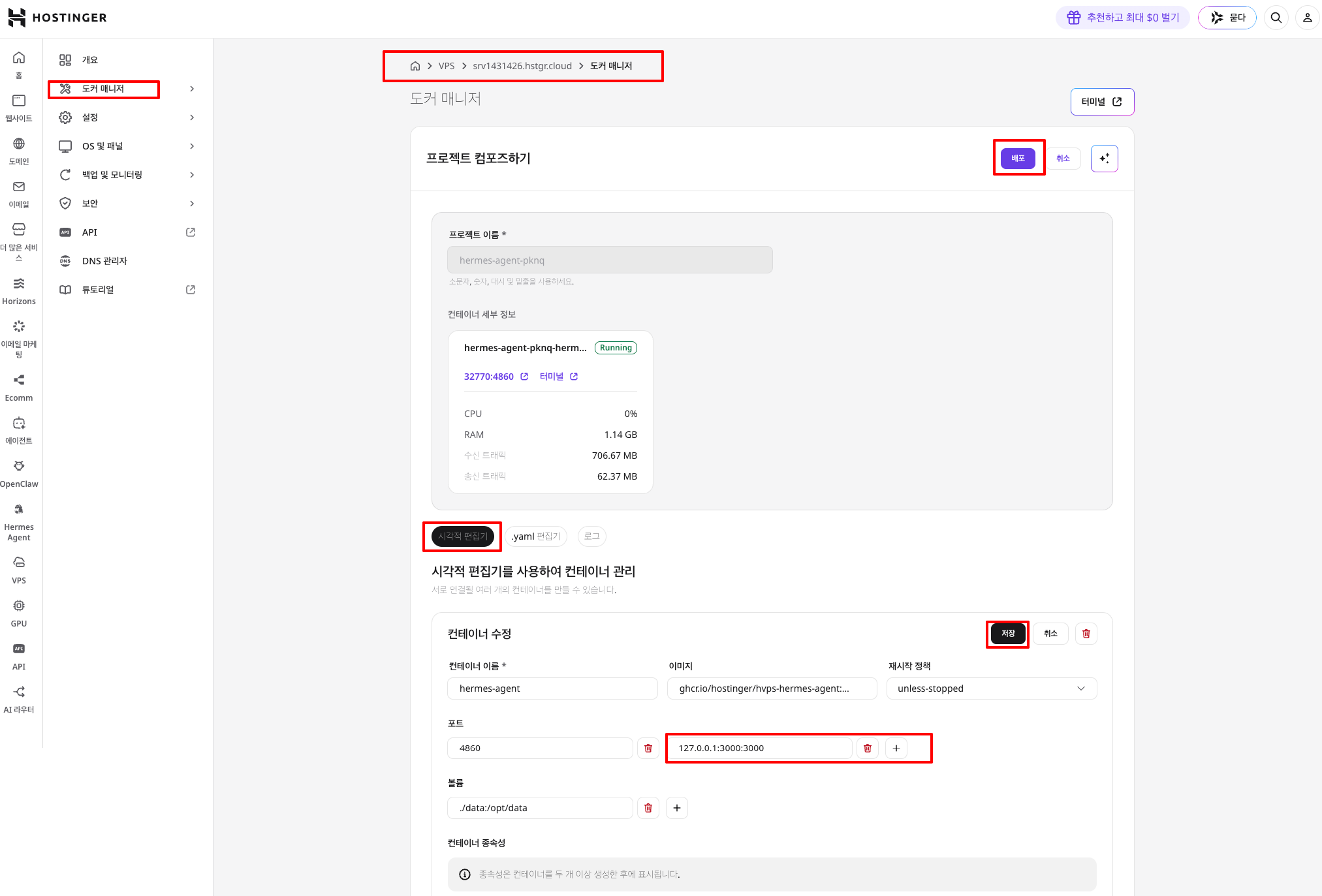
Task: Remove ./data:/opt/data volume trash icon
Action: (648, 808)
